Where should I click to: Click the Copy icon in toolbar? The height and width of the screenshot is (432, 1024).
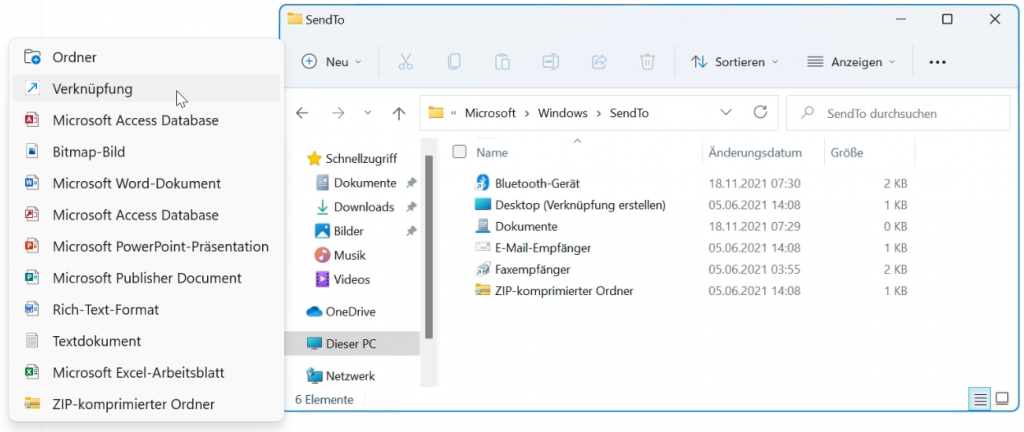(454, 62)
